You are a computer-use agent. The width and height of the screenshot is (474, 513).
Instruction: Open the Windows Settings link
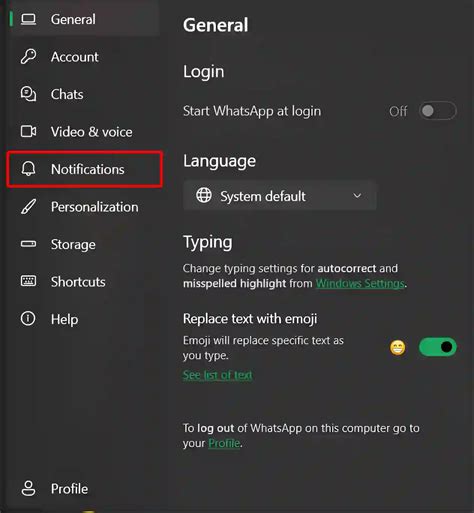tap(360, 283)
